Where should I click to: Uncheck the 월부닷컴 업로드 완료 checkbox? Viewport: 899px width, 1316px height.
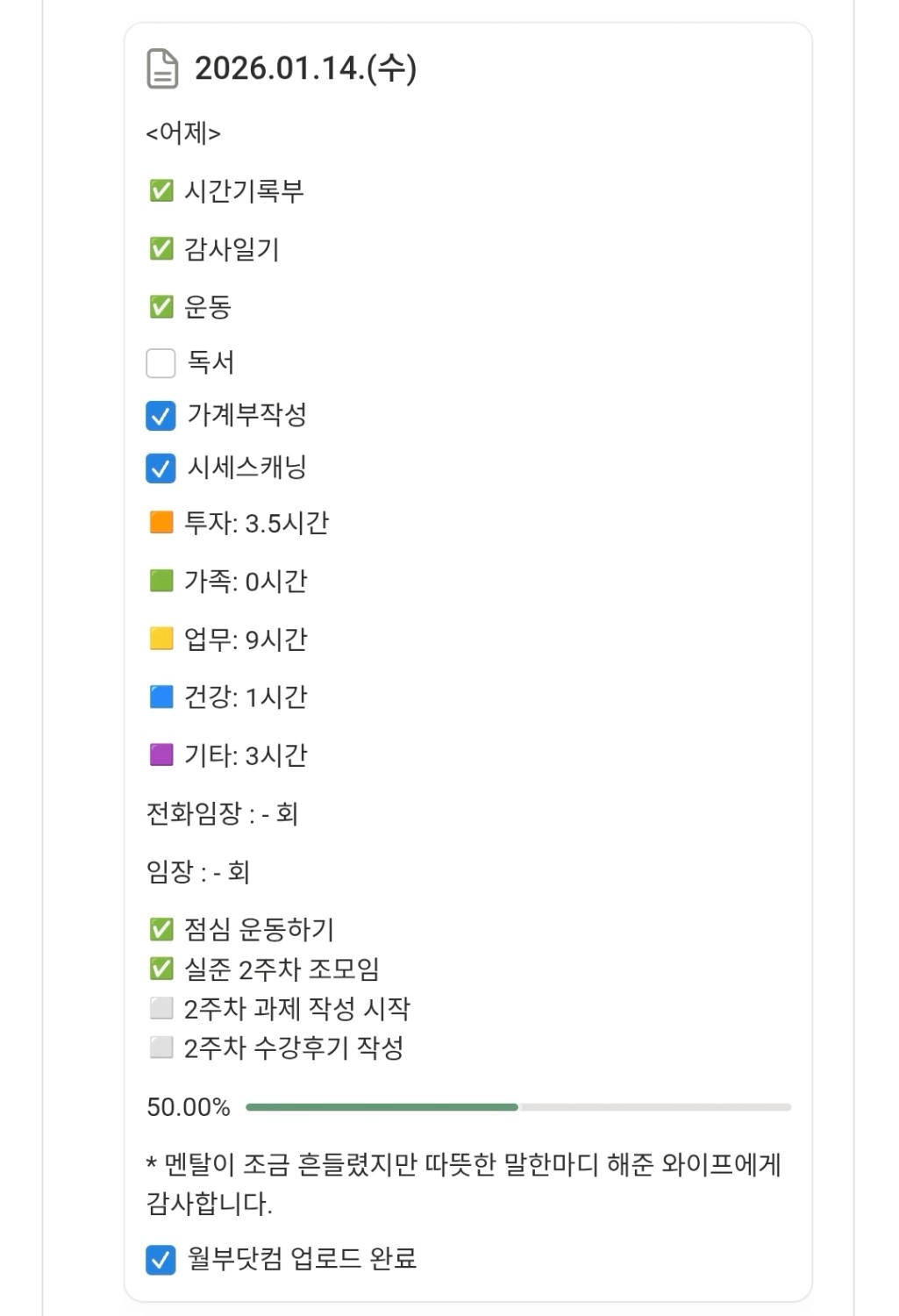161,1260
